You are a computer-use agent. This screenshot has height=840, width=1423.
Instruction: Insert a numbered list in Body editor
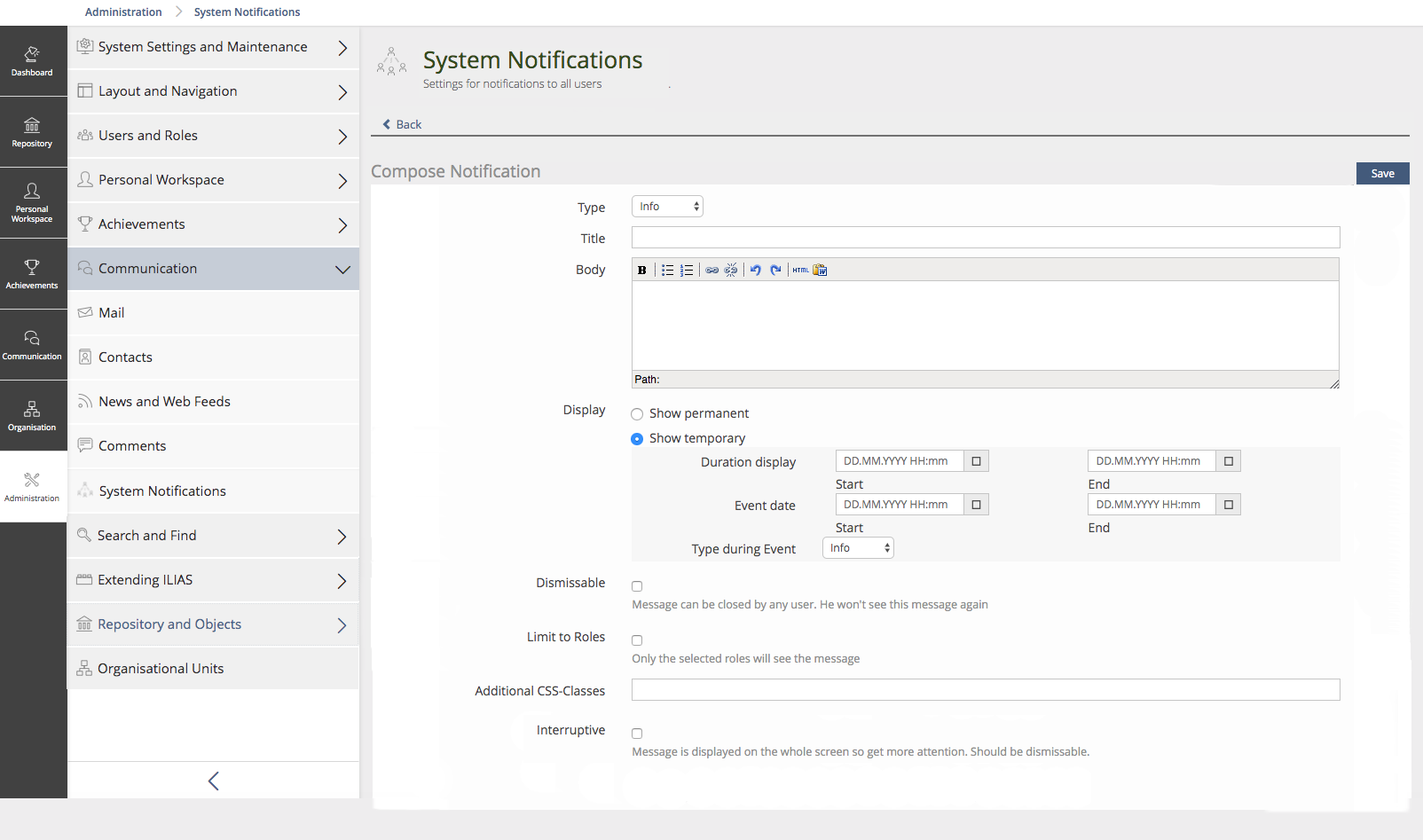click(x=687, y=271)
